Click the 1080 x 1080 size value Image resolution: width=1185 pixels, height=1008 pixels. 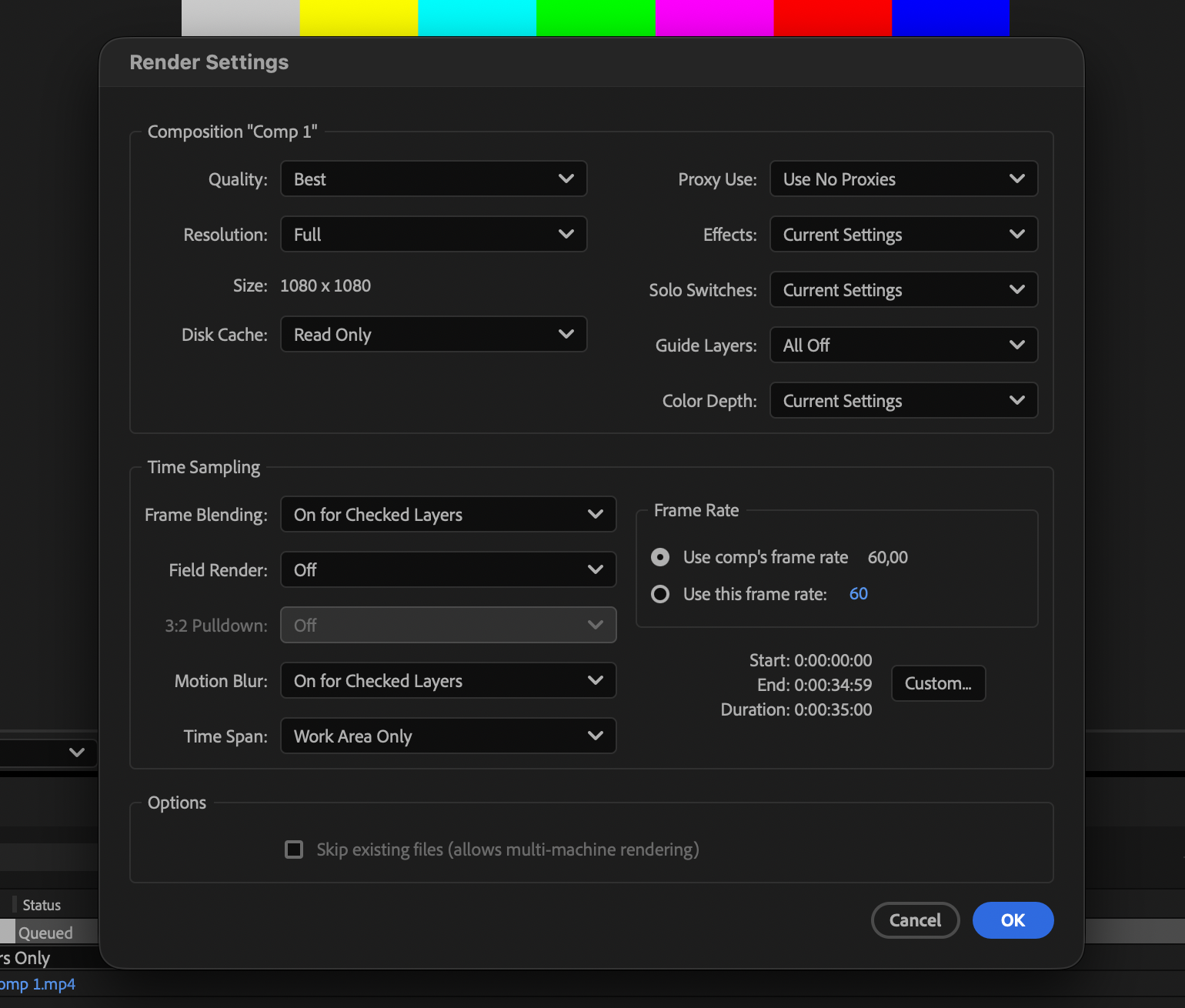[x=325, y=285]
